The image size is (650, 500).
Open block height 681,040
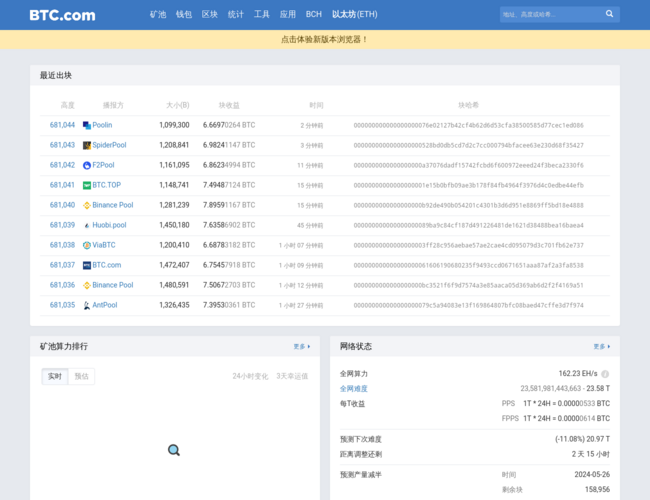[x=62, y=205]
